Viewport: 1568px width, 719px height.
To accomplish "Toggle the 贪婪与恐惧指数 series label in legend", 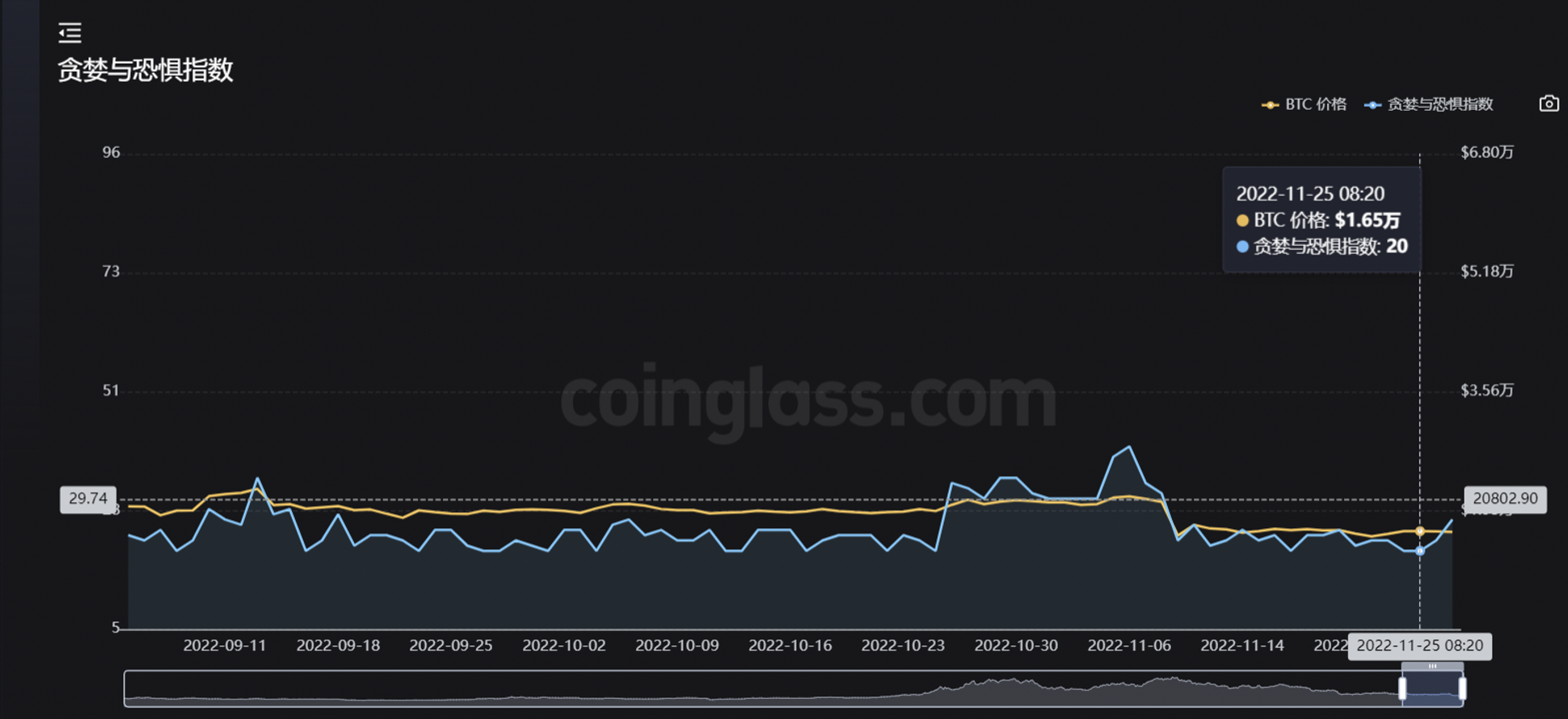I will click(1439, 104).
